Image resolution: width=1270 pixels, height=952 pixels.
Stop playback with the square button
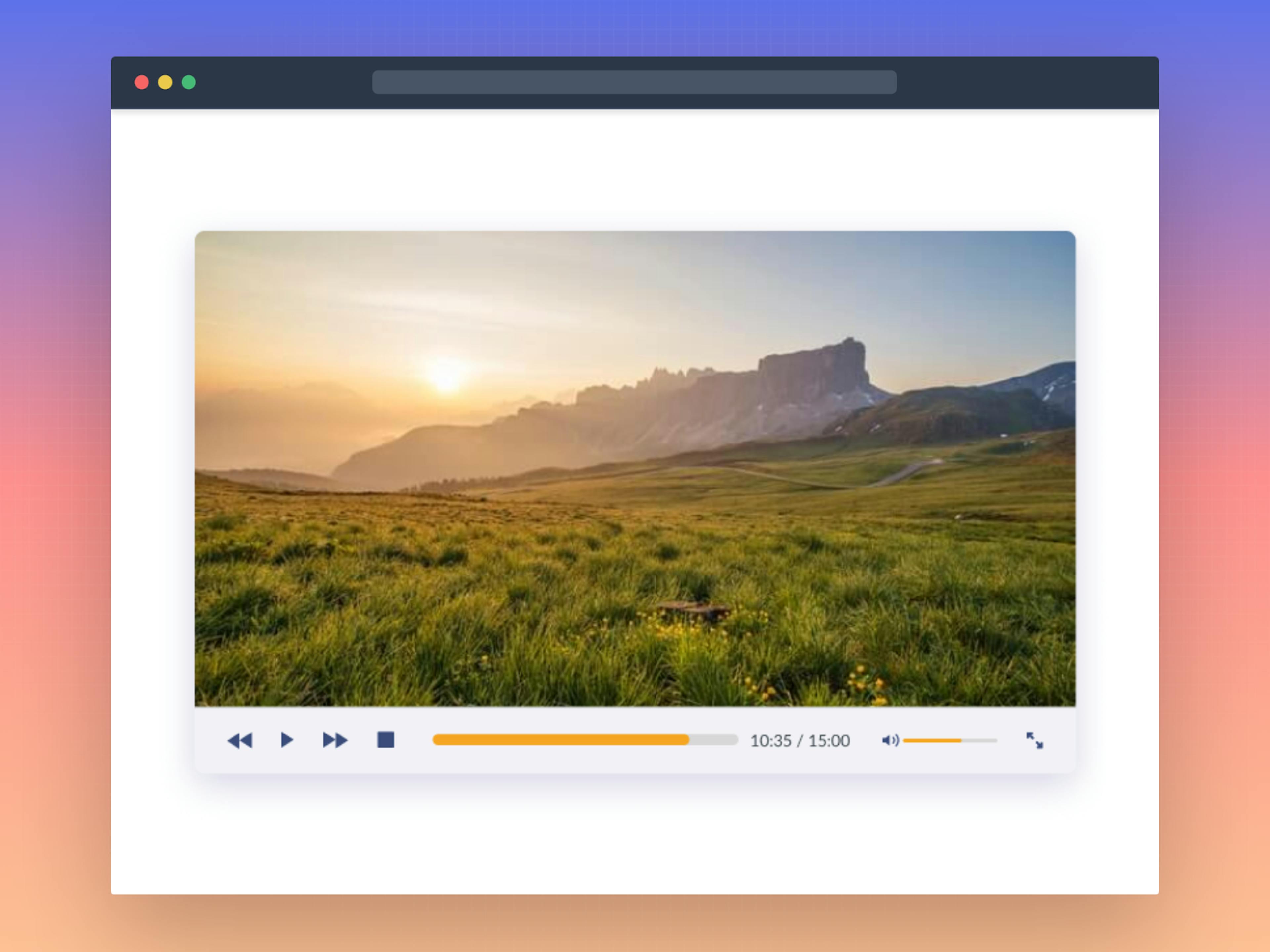tap(385, 740)
